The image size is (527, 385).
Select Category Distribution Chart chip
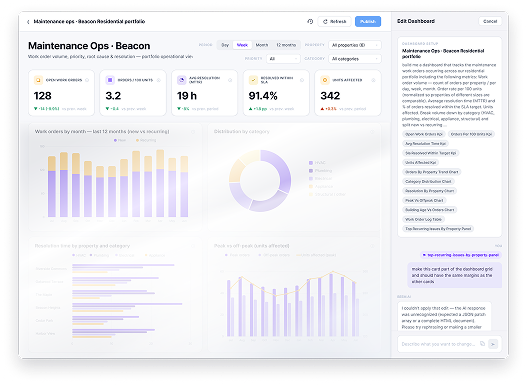coord(428,181)
